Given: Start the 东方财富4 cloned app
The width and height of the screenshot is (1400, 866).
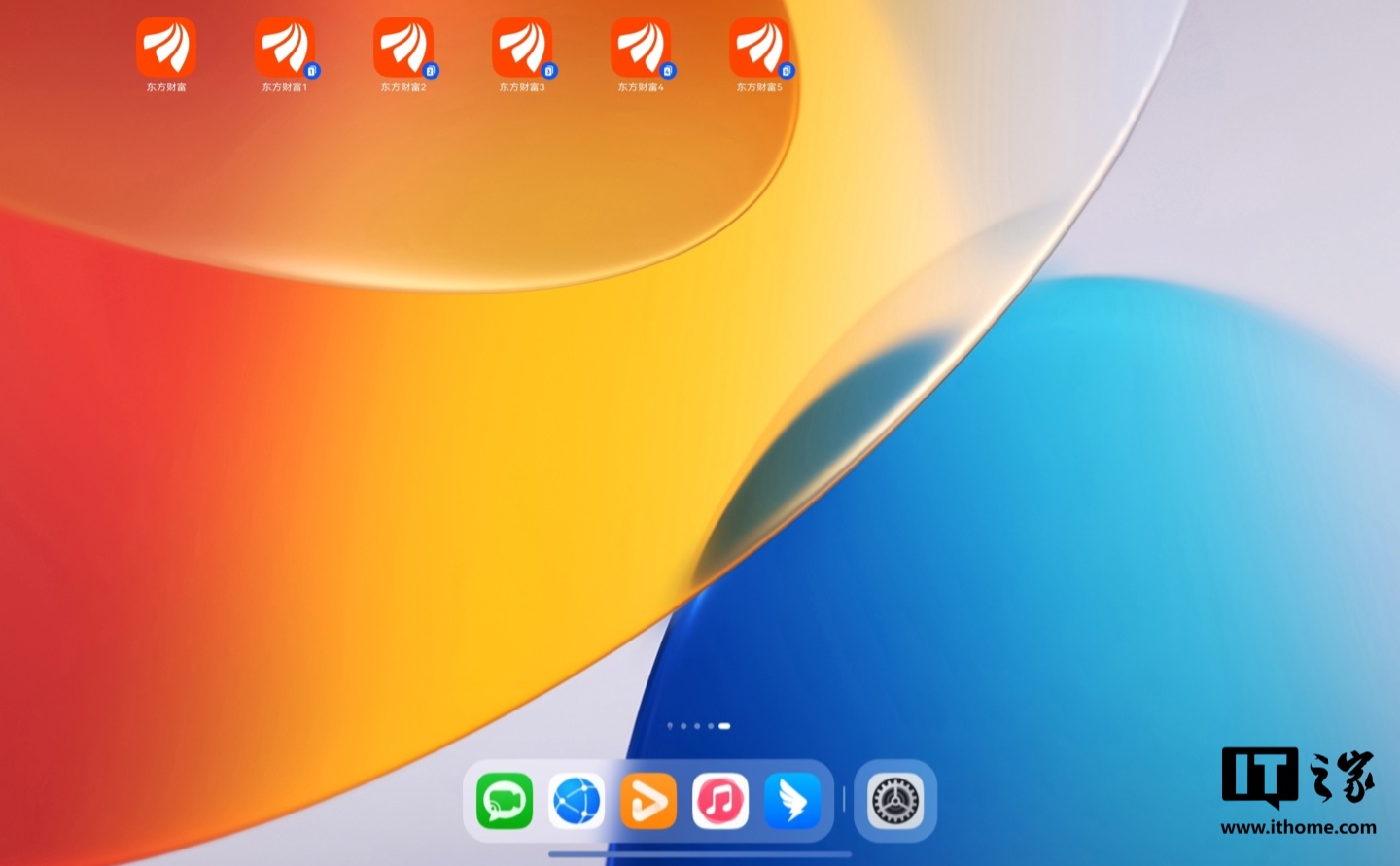Looking at the screenshot, I should (x=641, y=48).
